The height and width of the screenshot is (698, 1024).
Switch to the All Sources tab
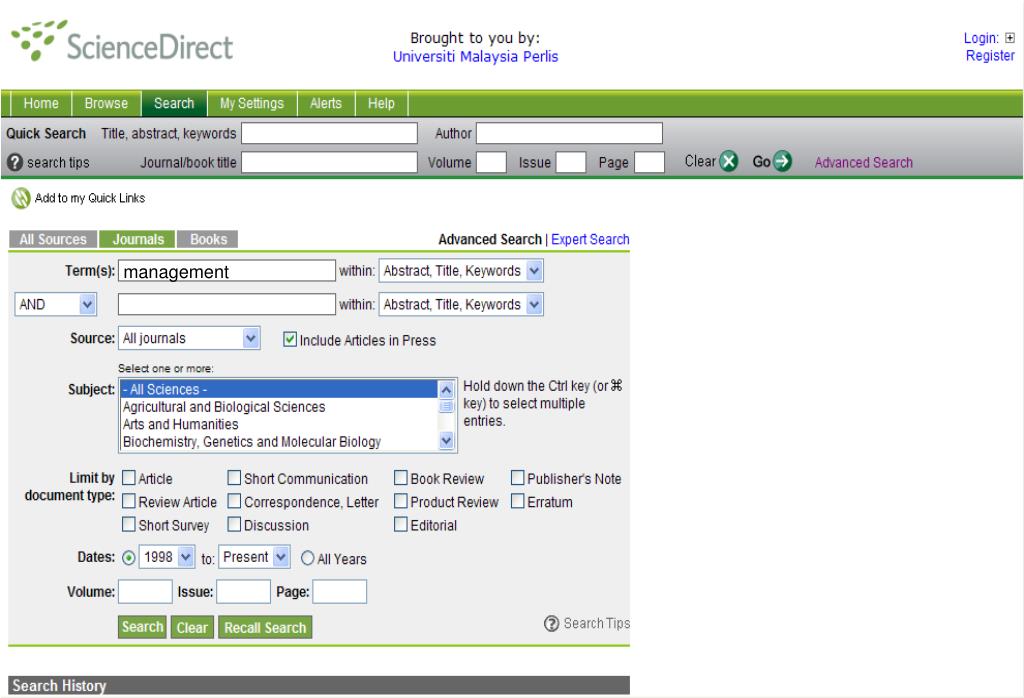point(53,239)
